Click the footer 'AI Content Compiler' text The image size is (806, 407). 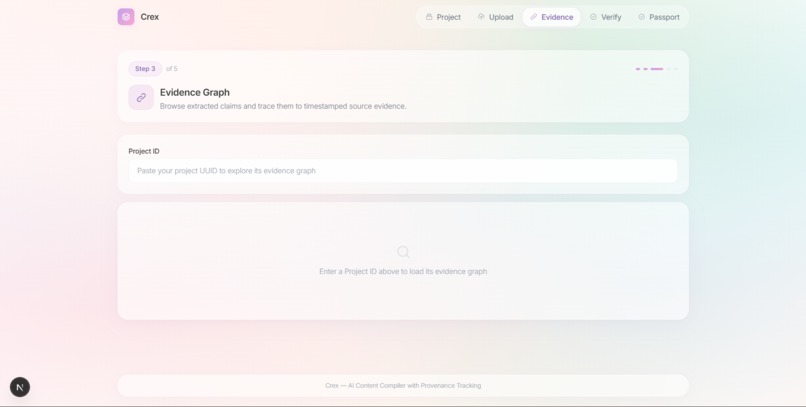point(403,385)
